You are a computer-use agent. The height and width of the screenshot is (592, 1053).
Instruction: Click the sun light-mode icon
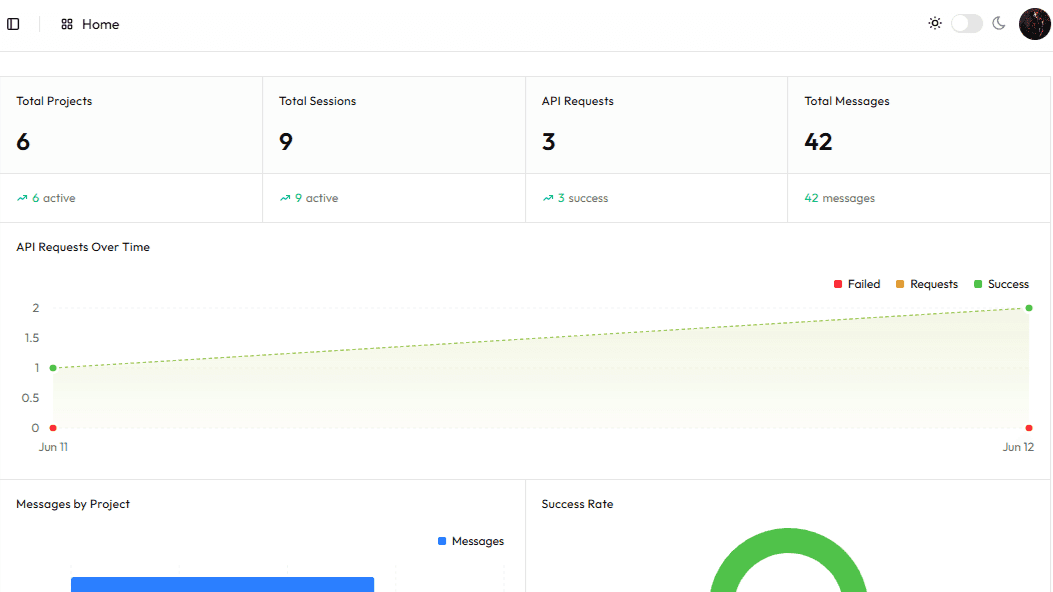(935, 23)
